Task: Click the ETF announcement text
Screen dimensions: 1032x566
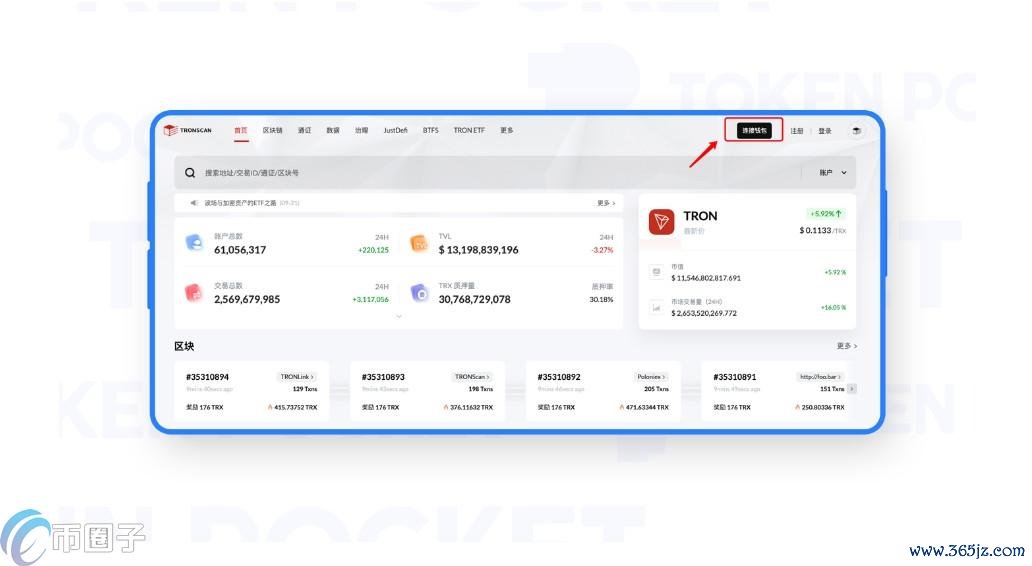Action: [x=240, y=203]
